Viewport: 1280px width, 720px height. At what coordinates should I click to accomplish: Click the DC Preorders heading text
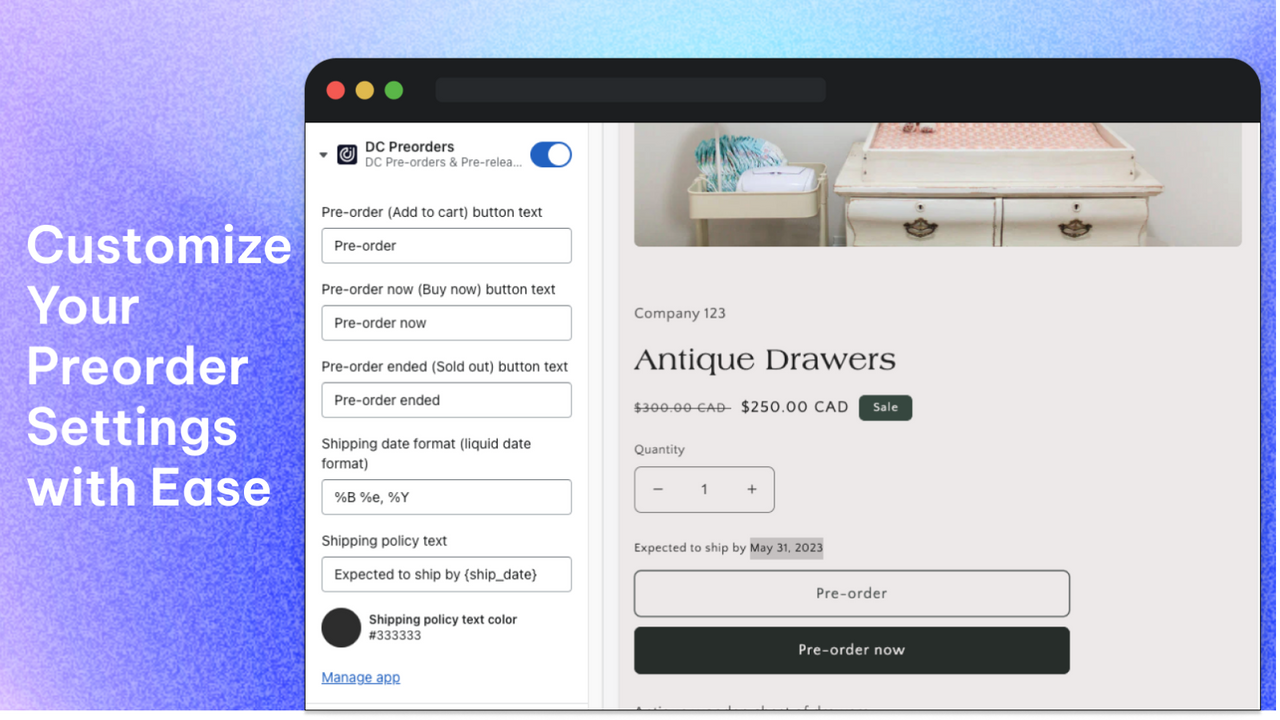409,146
